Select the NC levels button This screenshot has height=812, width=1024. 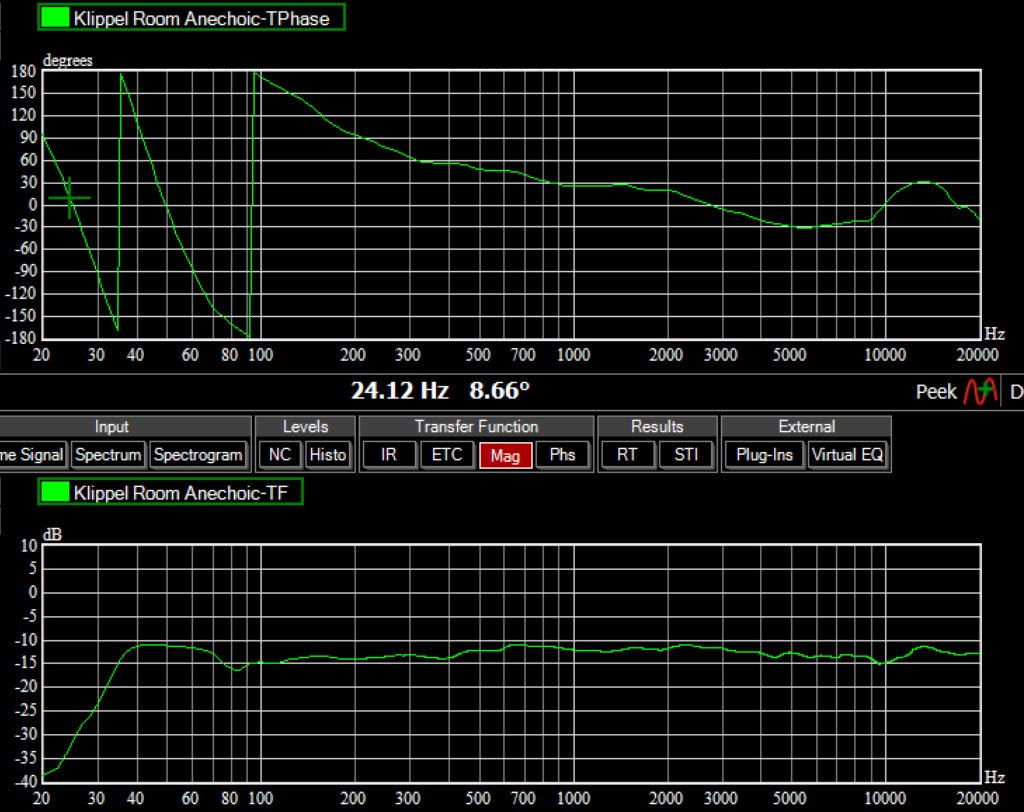280,455
